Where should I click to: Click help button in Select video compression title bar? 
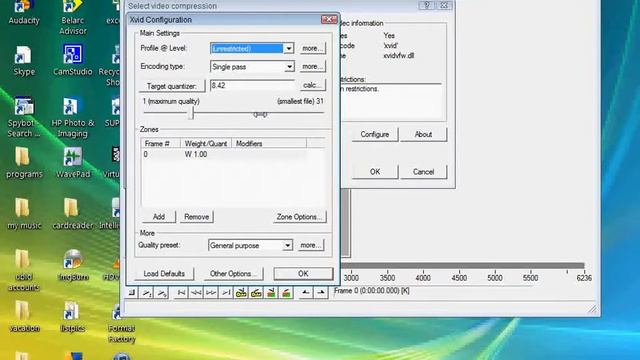click(427, 5)
